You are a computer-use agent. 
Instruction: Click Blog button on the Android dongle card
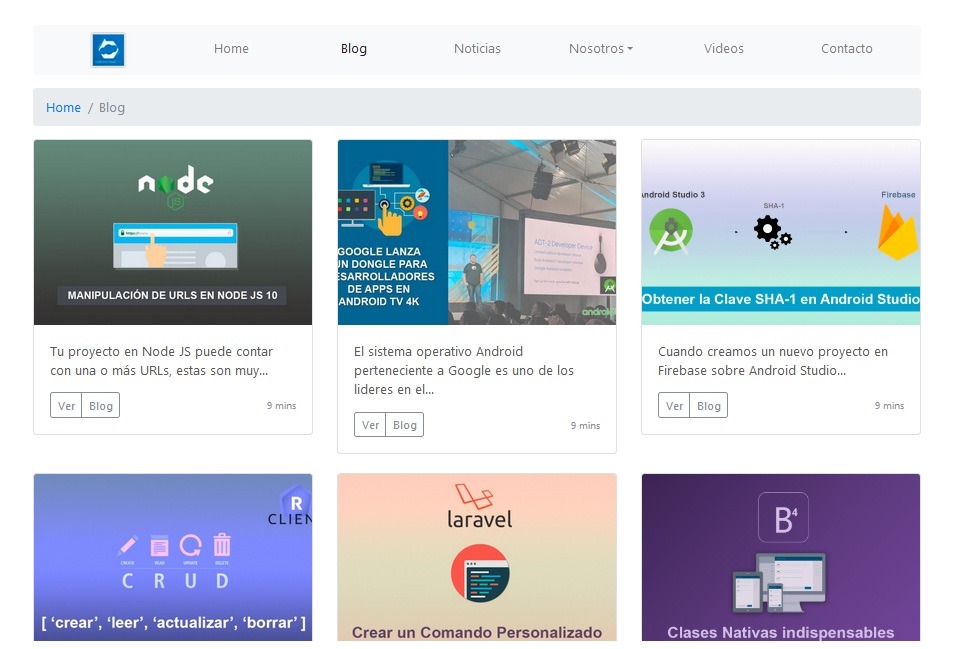pos(405,425)
